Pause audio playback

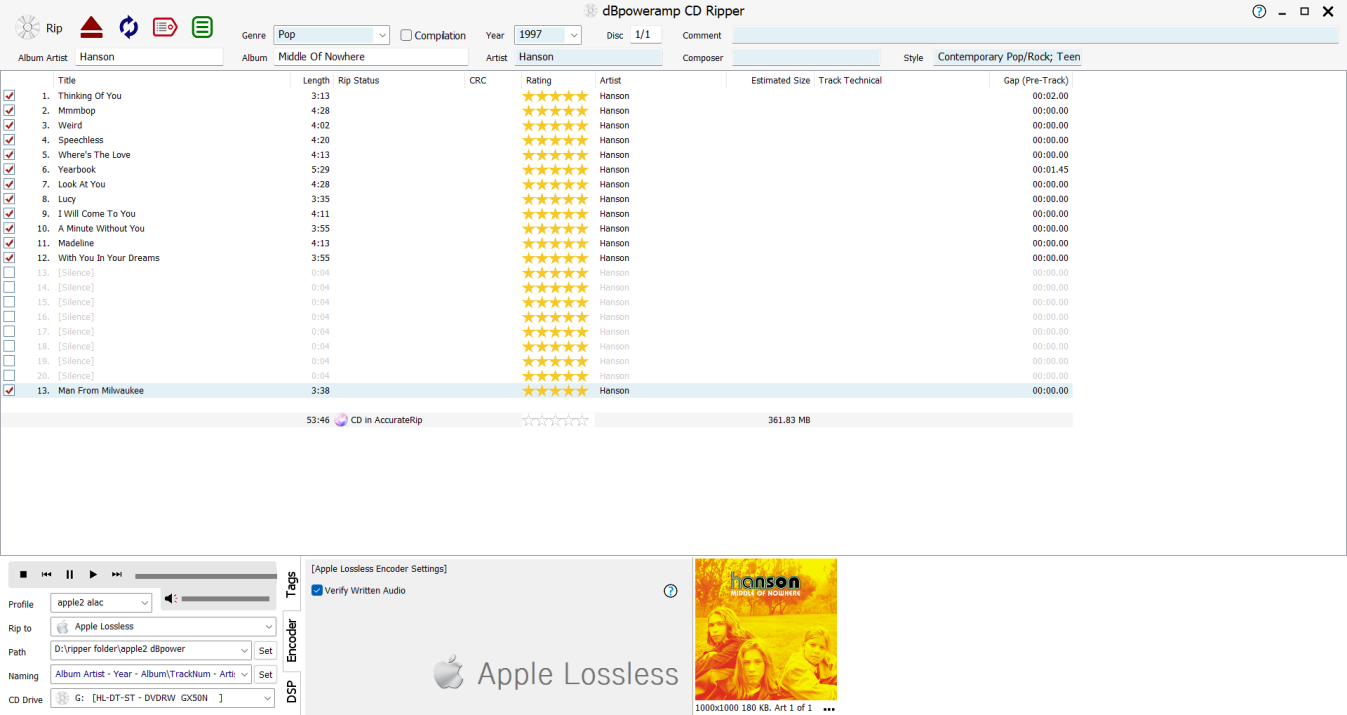[x=70, y=574]
